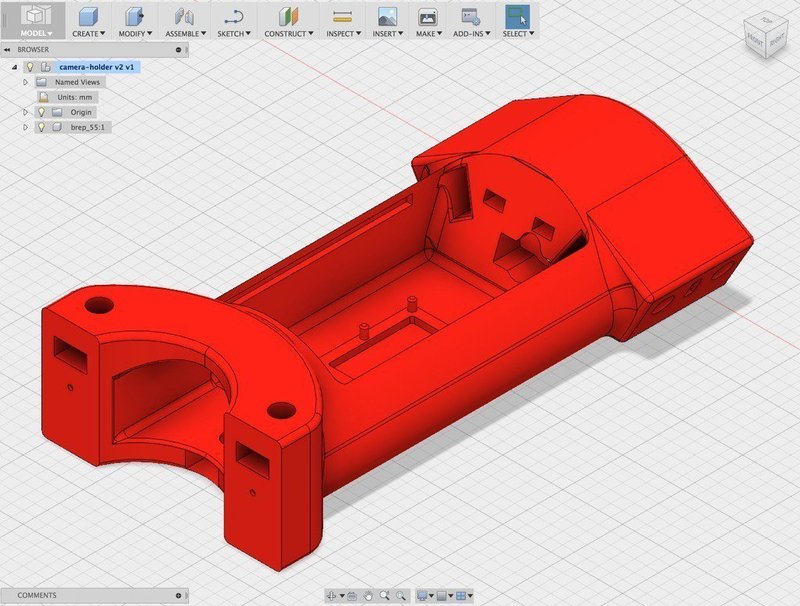The width and height of the screenshot is (800, 606).
Task: Click the Look At icon in navigation bar
Action: (352, 595)
